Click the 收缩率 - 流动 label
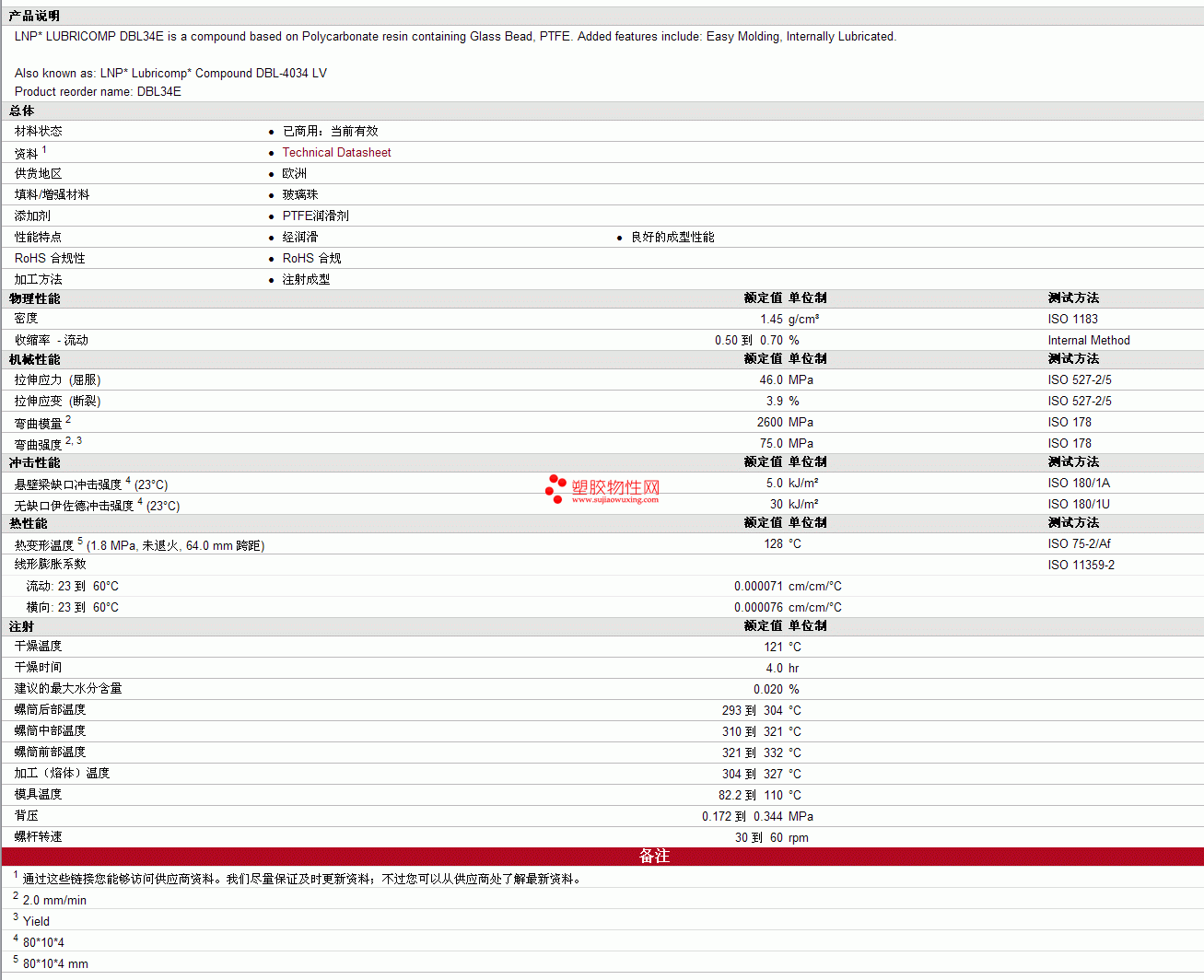 (x=51, y=341)
